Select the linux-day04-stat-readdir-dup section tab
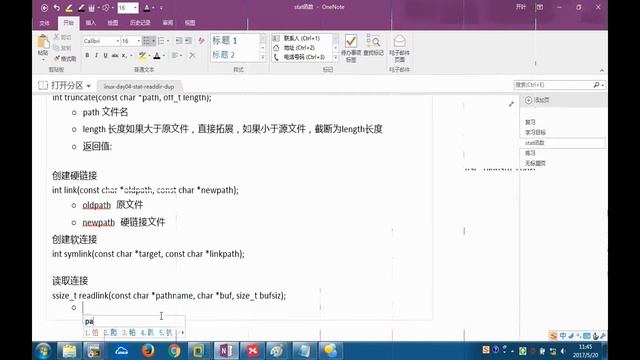 pyautogui.click(x=139, y=87)
